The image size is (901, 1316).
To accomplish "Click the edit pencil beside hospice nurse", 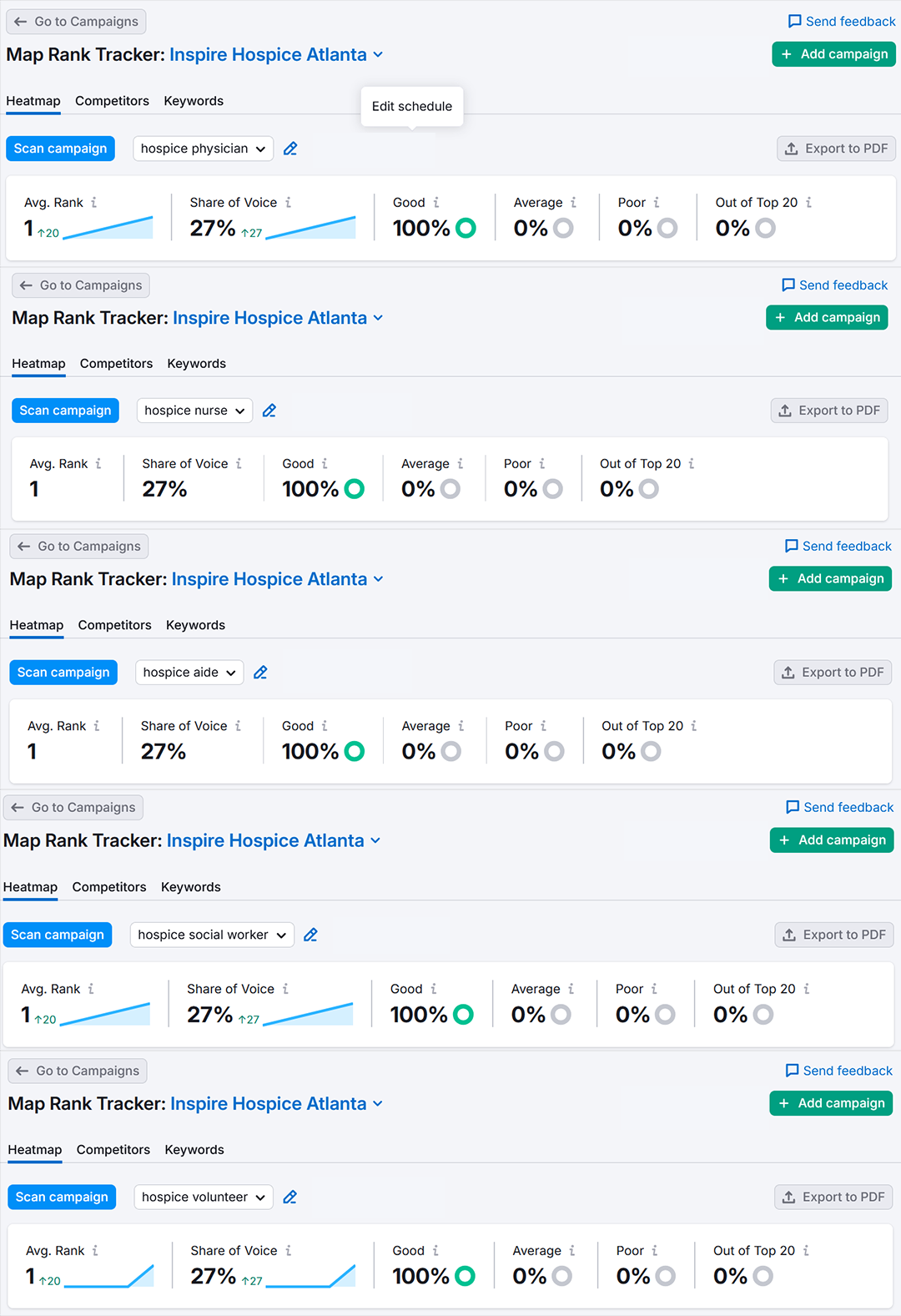I will pyautogui.click(x=269, y=411).
